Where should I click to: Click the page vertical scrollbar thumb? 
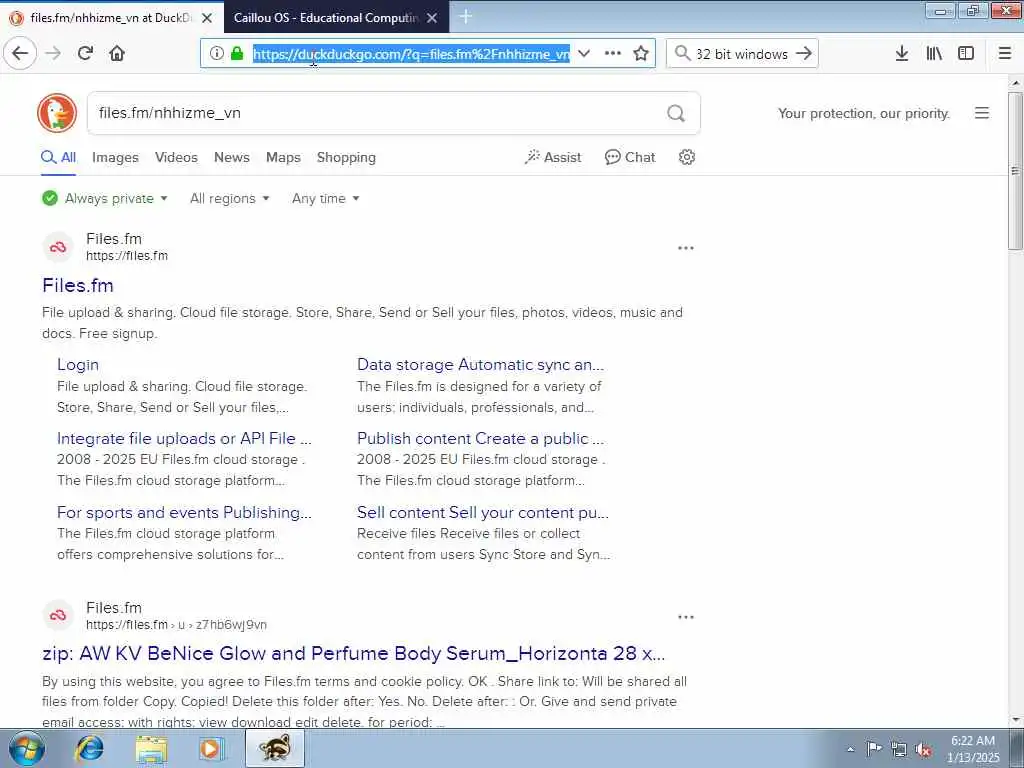[x=1015, y=171]
